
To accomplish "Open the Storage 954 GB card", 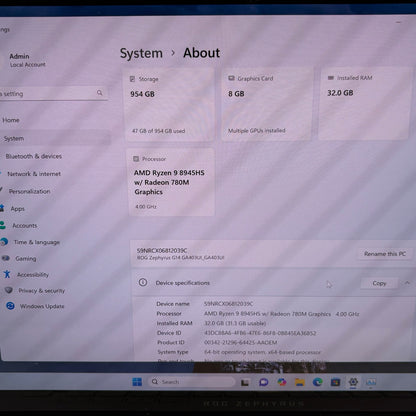I will click(170, 104).
